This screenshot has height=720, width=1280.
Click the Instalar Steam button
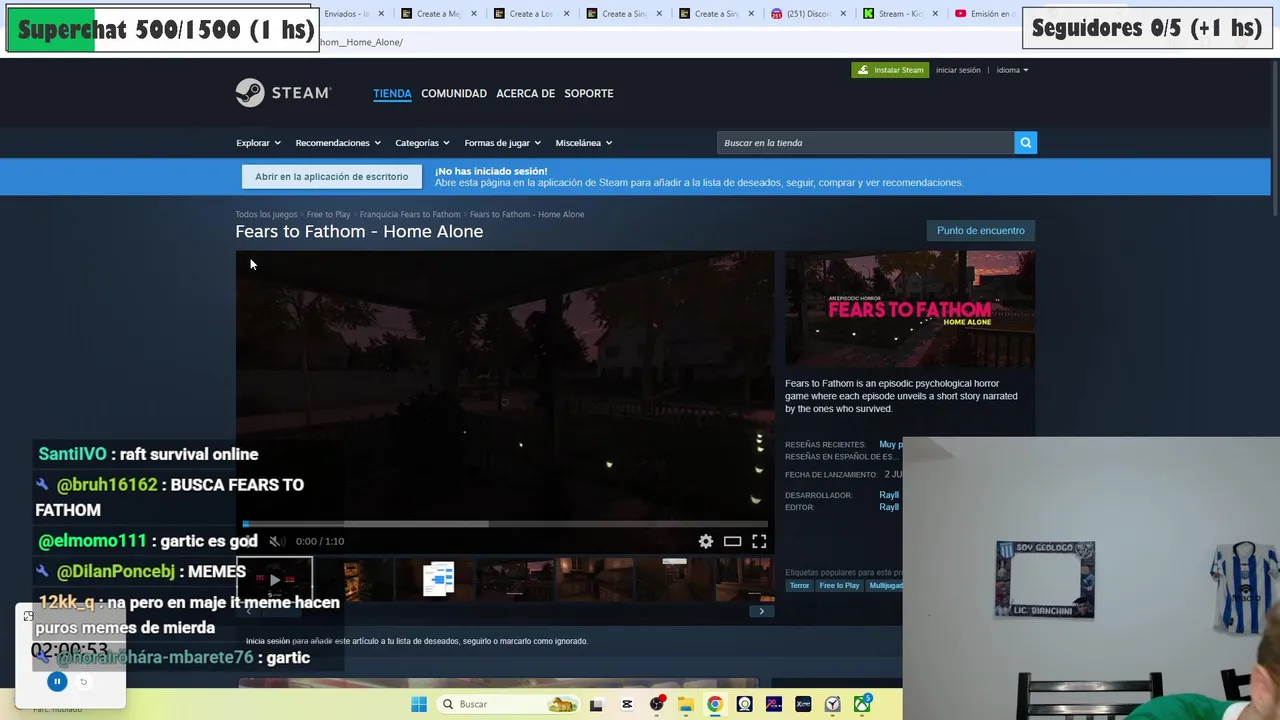(x=890, y=70)
